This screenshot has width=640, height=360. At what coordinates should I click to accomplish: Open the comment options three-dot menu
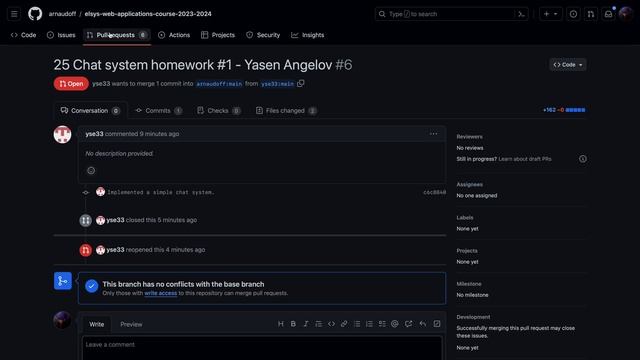pyautogui.click(x=433, y=134)
